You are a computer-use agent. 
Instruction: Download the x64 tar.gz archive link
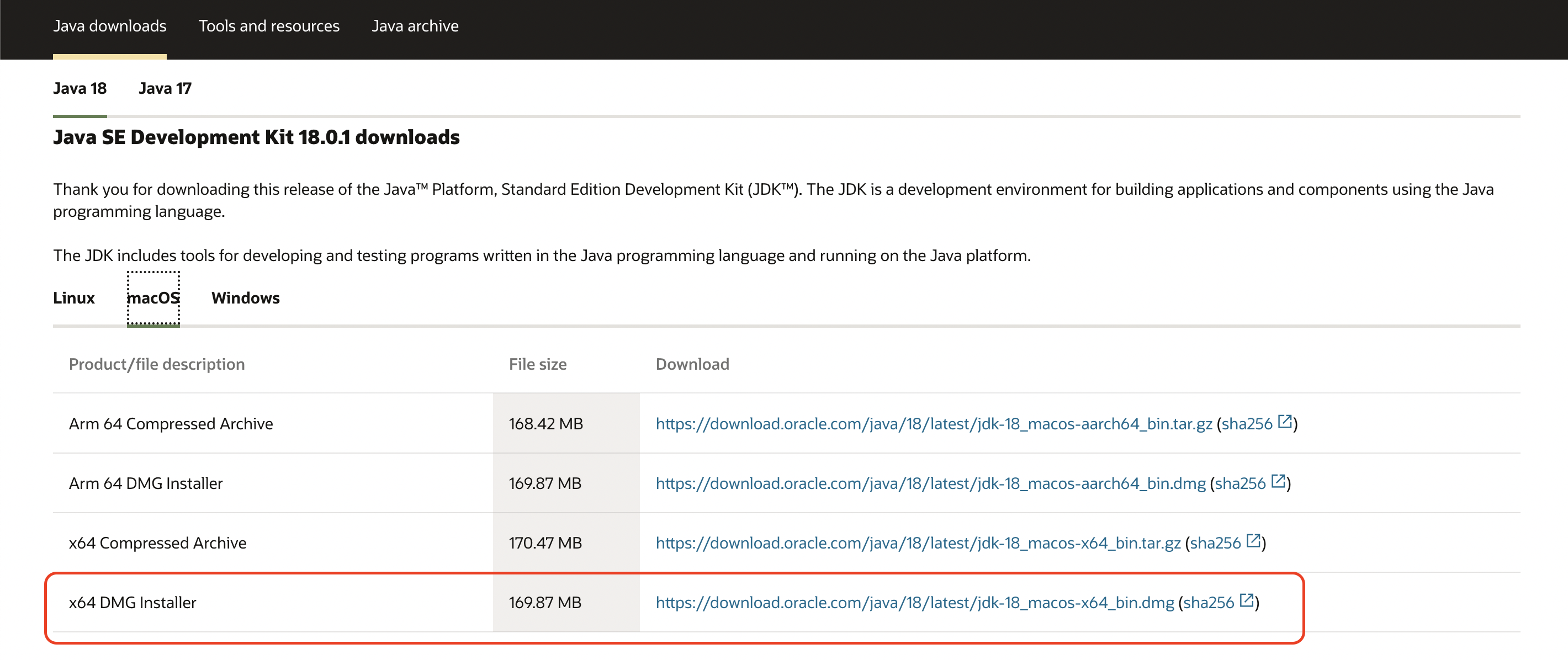pos(918,542)
